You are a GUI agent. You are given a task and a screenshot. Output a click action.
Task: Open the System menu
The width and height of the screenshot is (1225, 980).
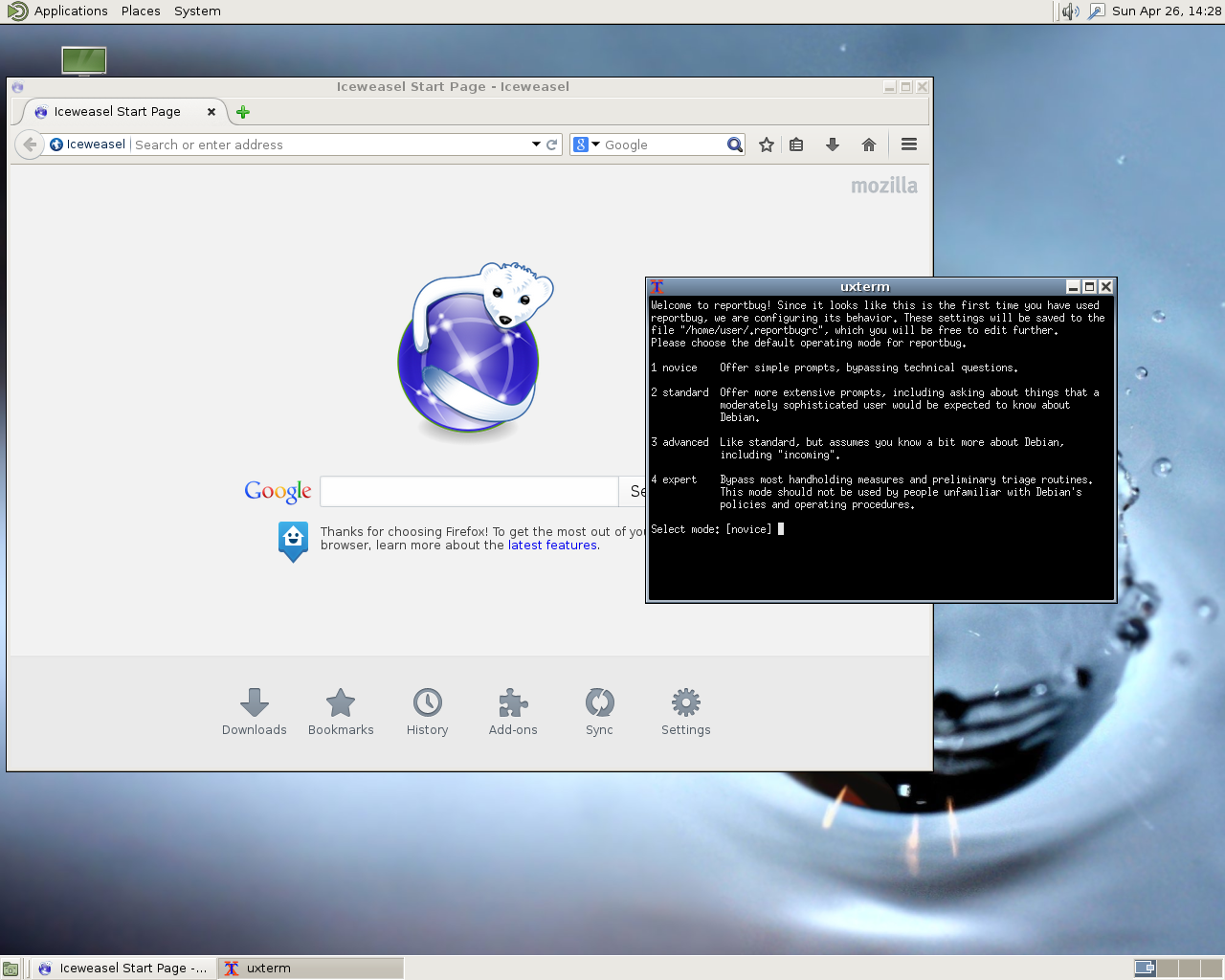(x=197, y=11)
